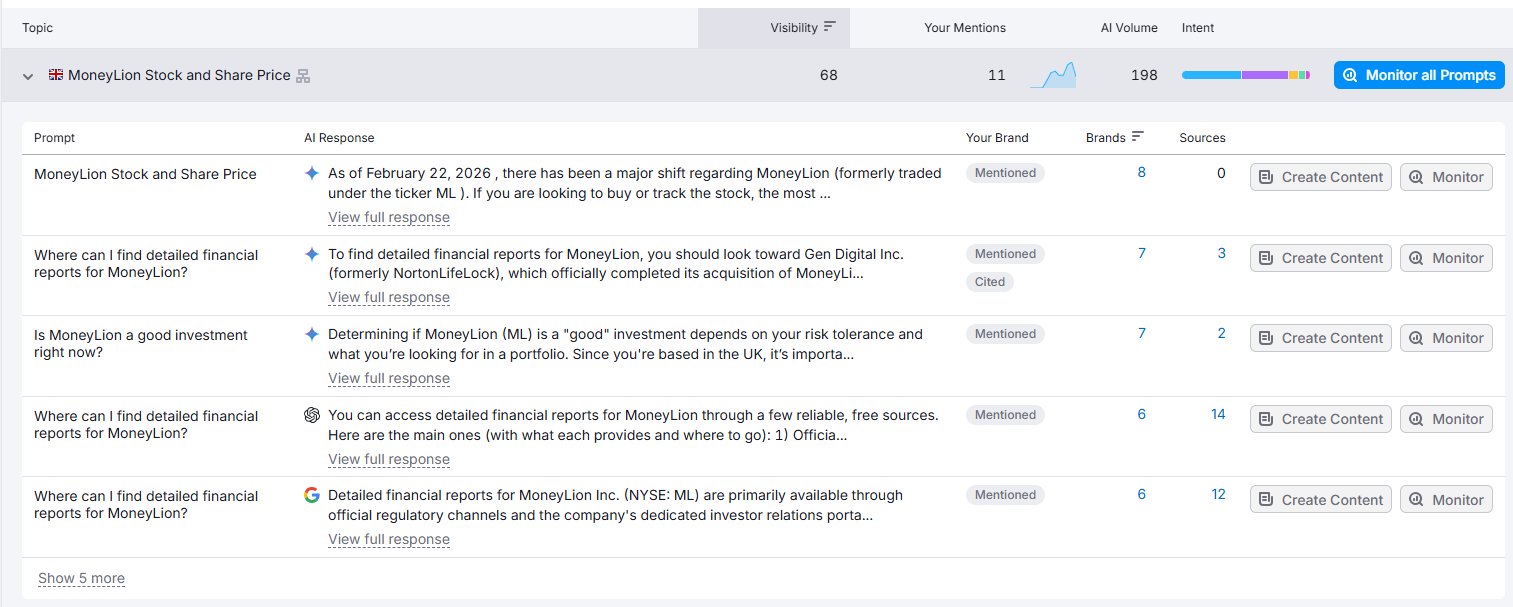Monitor the Stock and Share Price prompt
The width and height of the screenshot is (1513, 607).
pyautogui.click(x=1446, y=177)
